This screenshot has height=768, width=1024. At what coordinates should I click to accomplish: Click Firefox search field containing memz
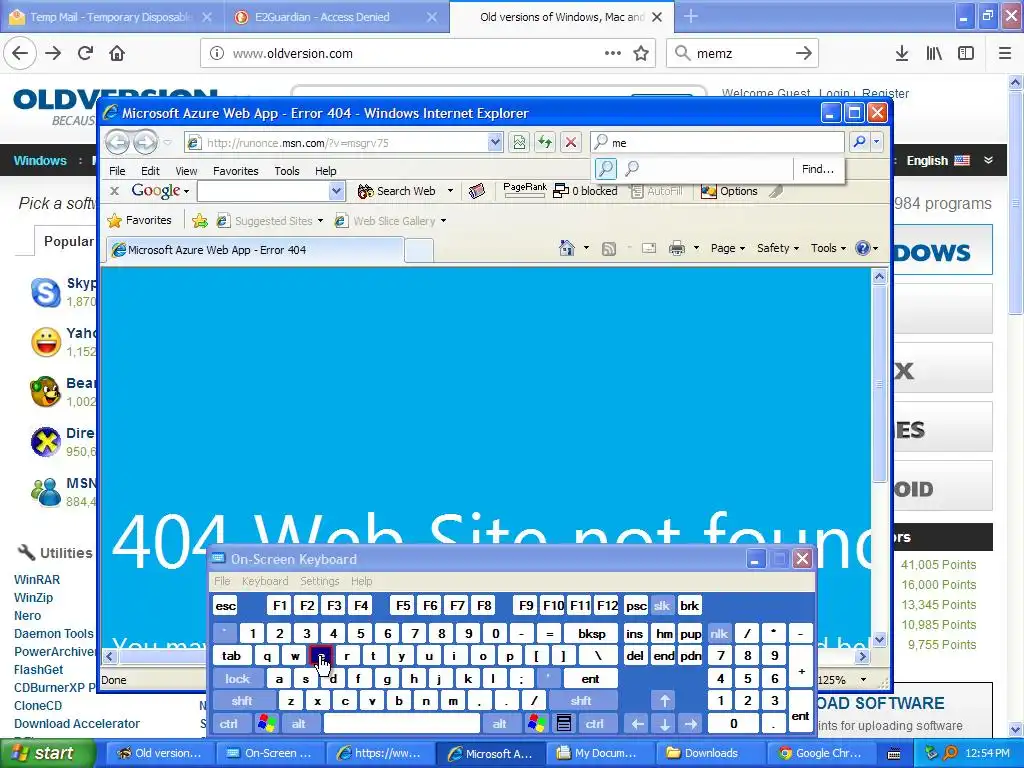(742, 54)
